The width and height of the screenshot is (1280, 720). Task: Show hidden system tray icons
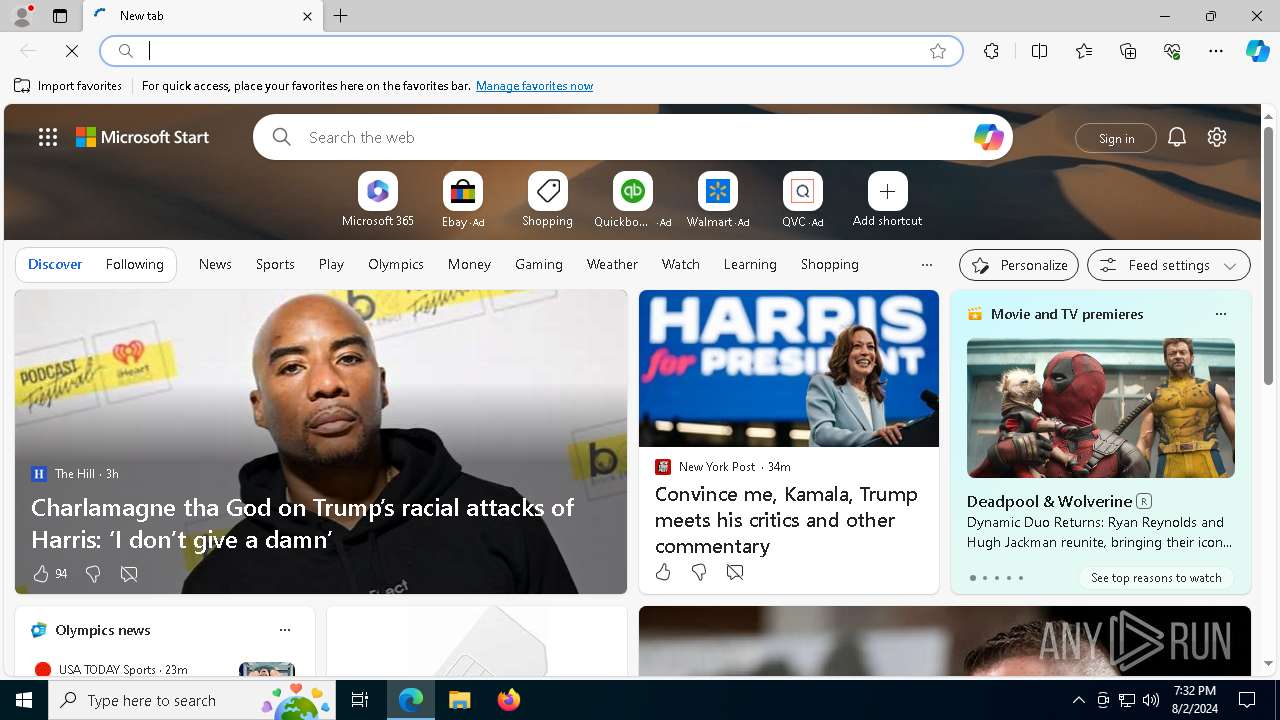1078,700
